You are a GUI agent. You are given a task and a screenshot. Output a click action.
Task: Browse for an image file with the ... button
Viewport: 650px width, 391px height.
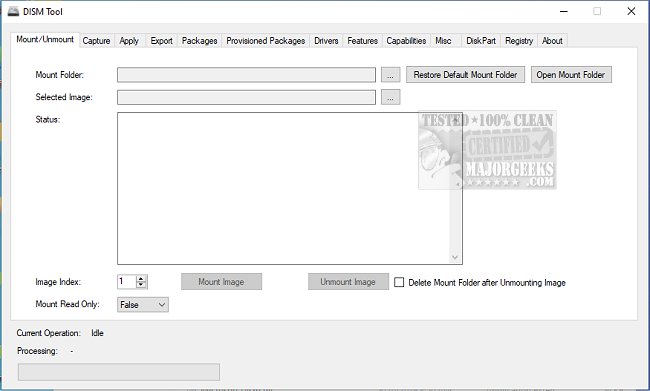(390, 97)
